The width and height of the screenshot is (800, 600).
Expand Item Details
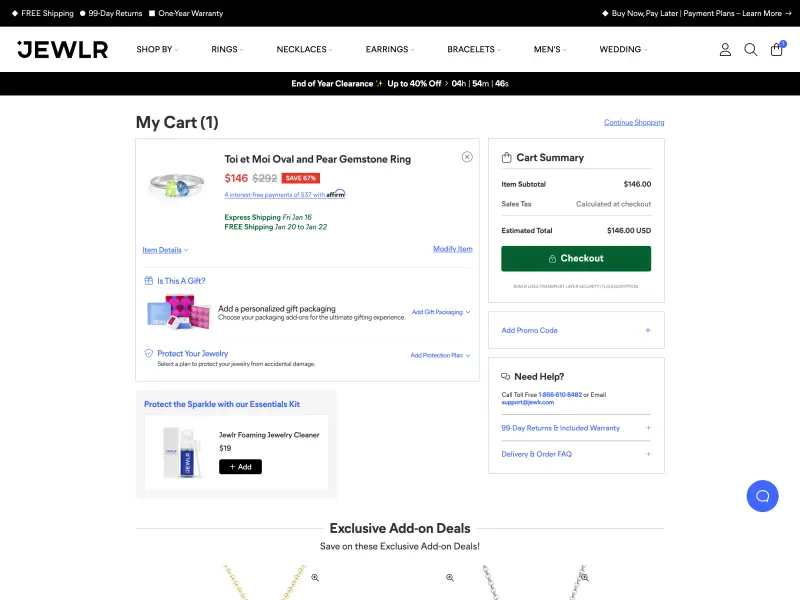click(165, 250)
